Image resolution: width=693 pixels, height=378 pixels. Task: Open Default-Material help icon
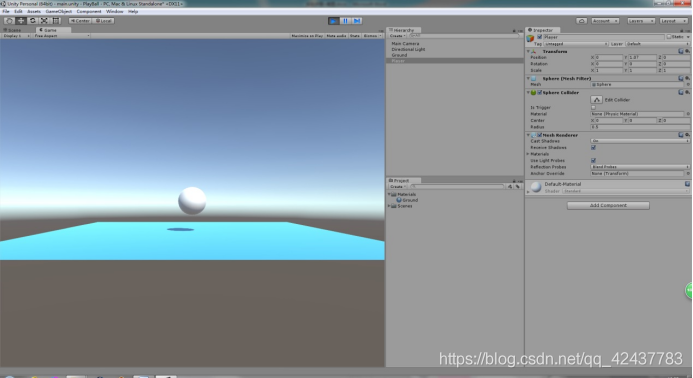[x=687, y=184]
